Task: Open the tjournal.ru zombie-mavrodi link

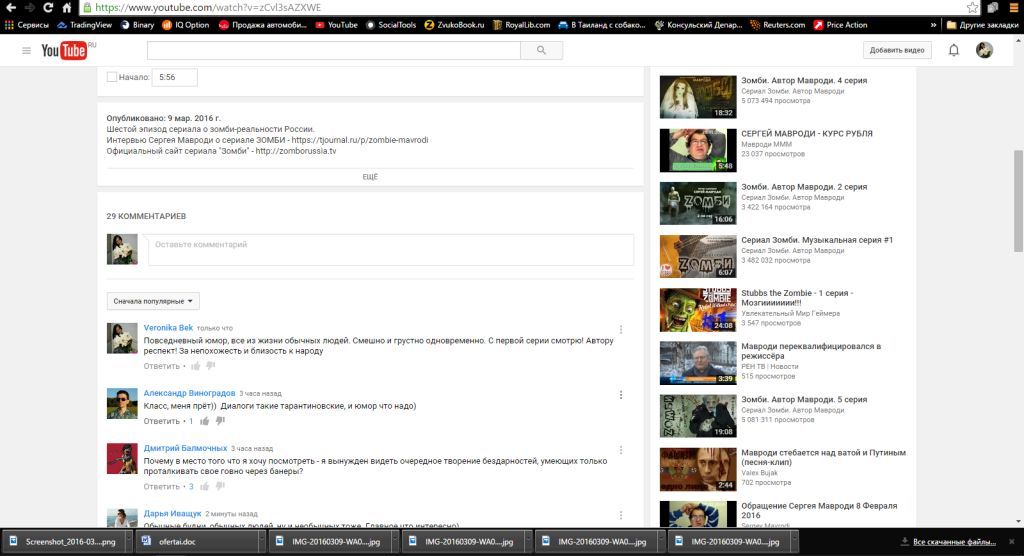Action: (360, 140)
